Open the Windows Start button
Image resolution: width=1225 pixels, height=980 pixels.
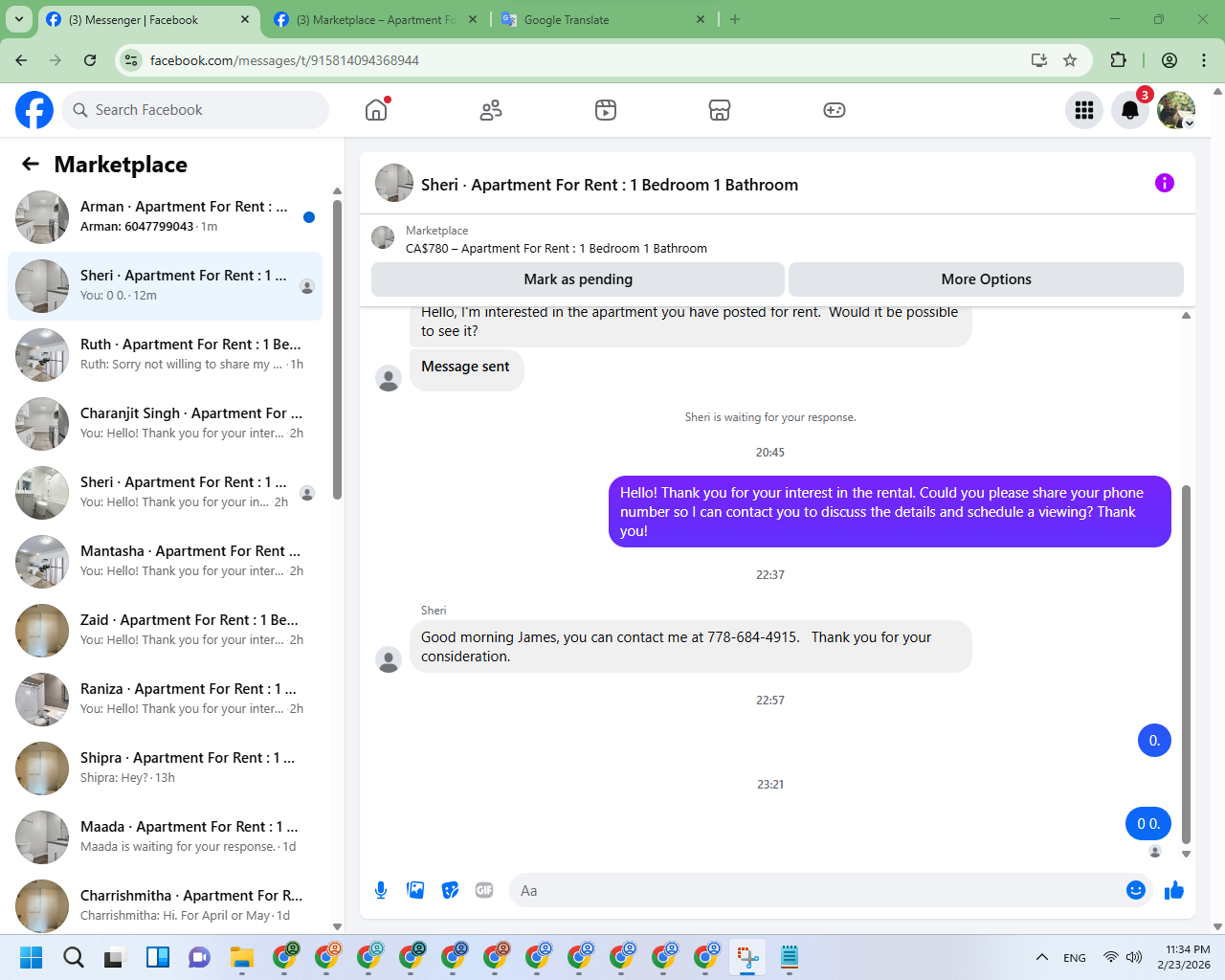[x=31, y=956]
